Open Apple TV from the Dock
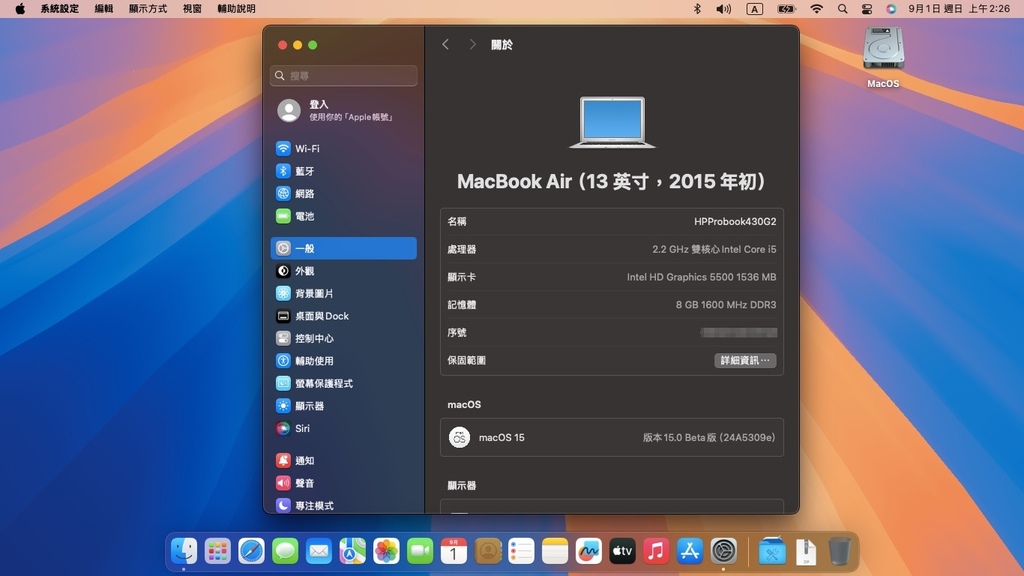1024x576 pixels. (622, 551)
